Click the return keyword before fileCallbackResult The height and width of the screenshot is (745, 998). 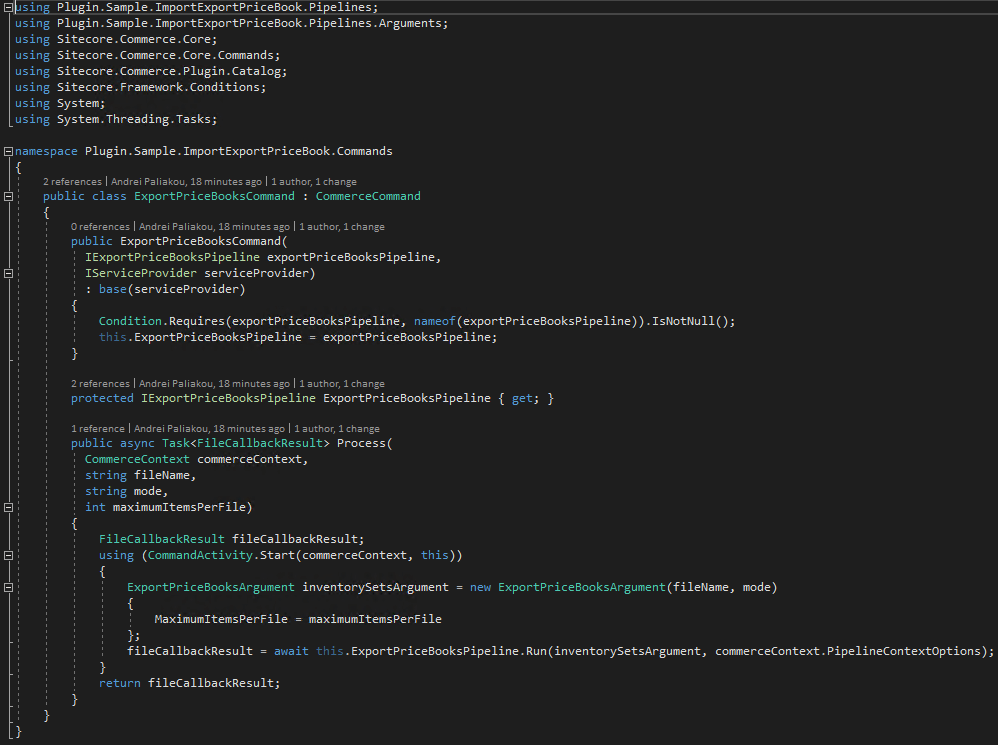120,683
